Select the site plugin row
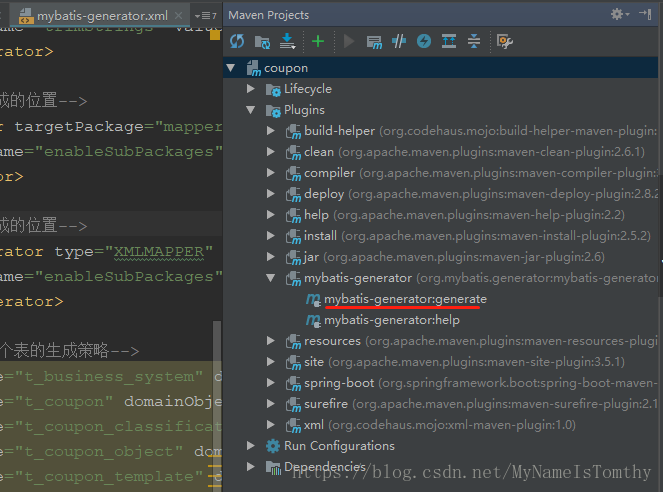The image size is (663, 492). (440, 362)
